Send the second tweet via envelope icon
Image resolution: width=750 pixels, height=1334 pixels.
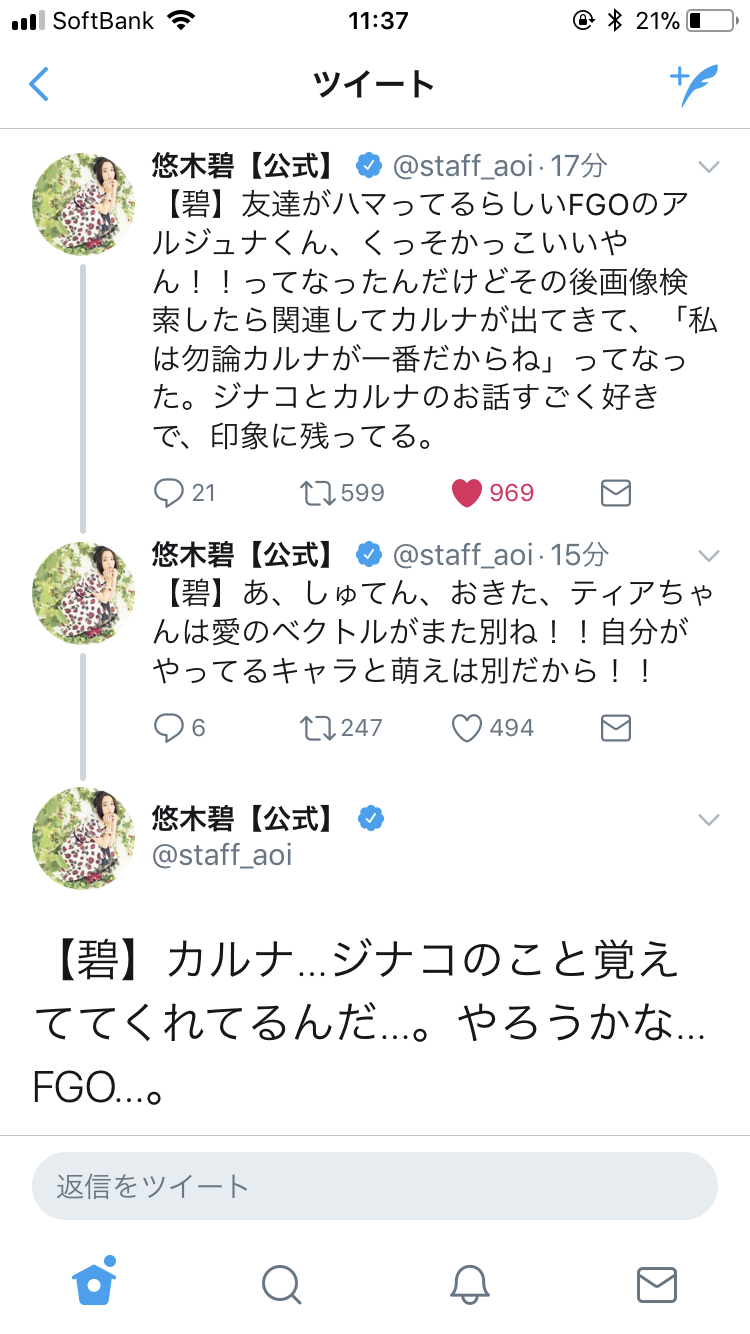[615, 728]
